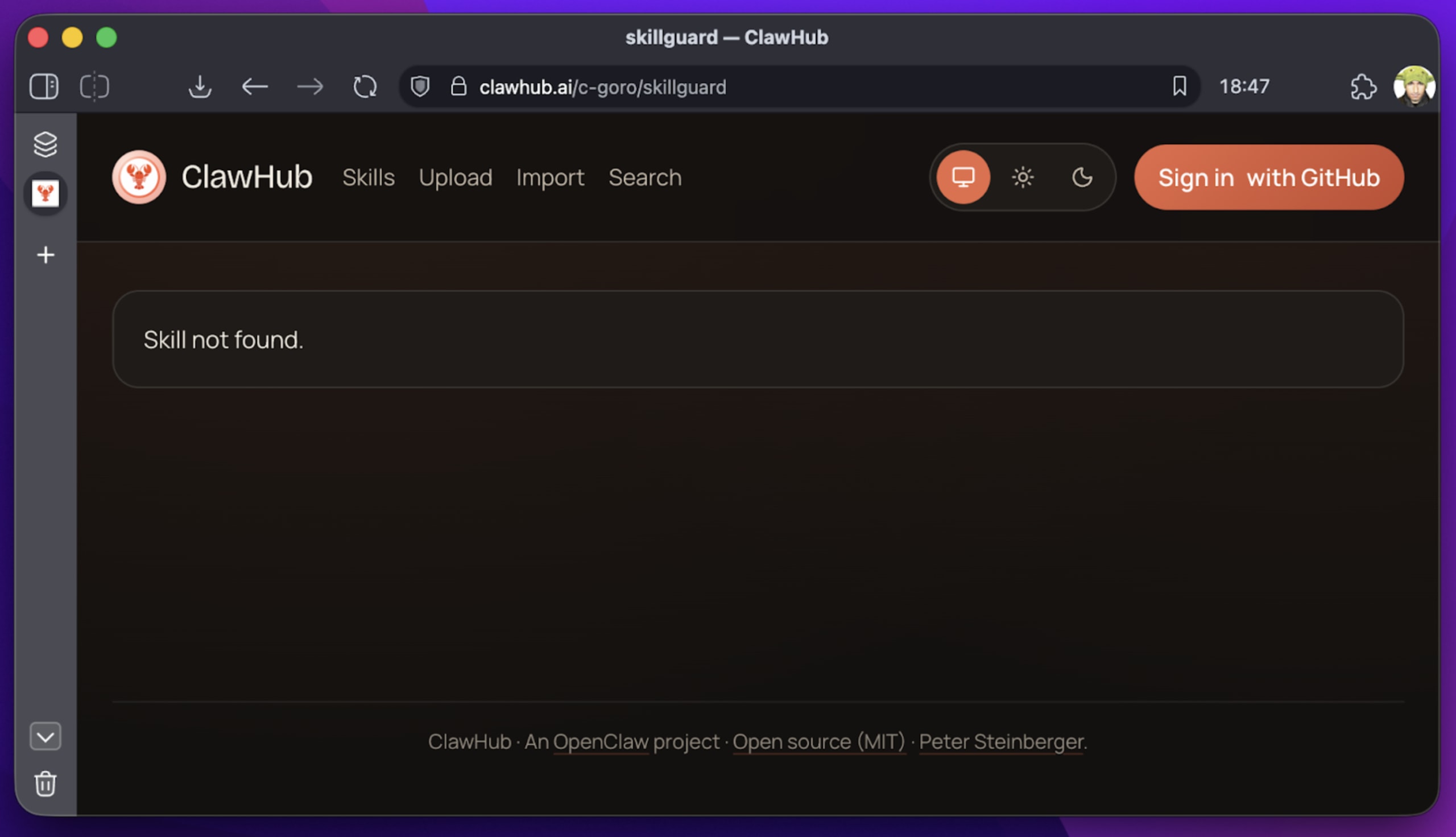The width and height of the screenshot is (1456, 837).
Task: Click the split view icon
Action: (x=94, y=87)
